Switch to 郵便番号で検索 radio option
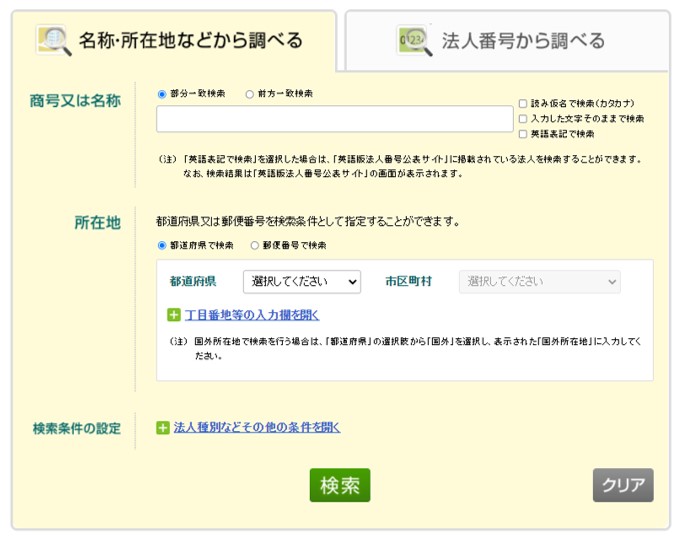 pos(254,246)
